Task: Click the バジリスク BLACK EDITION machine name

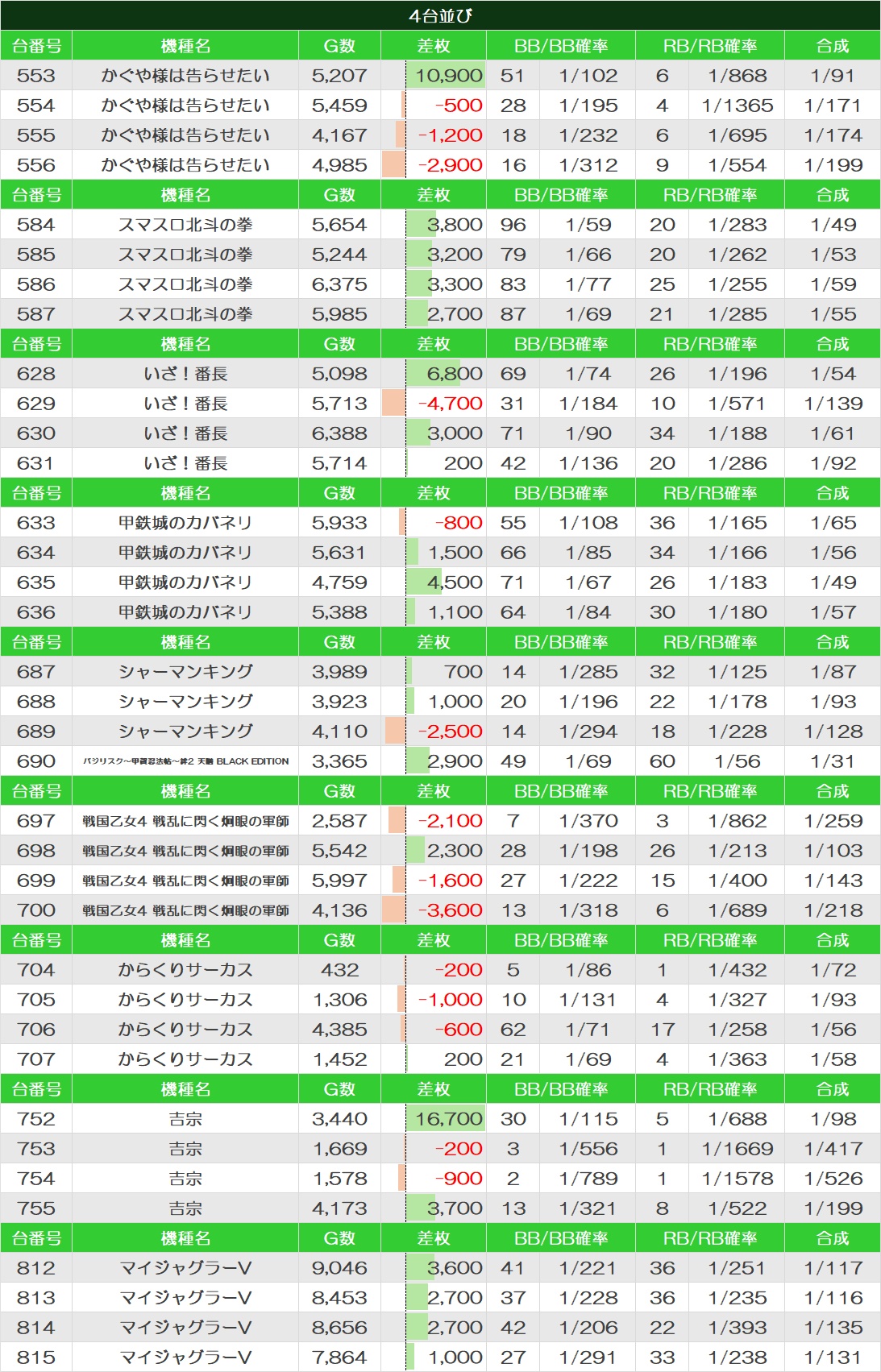Action: click(x=185, y=761)
